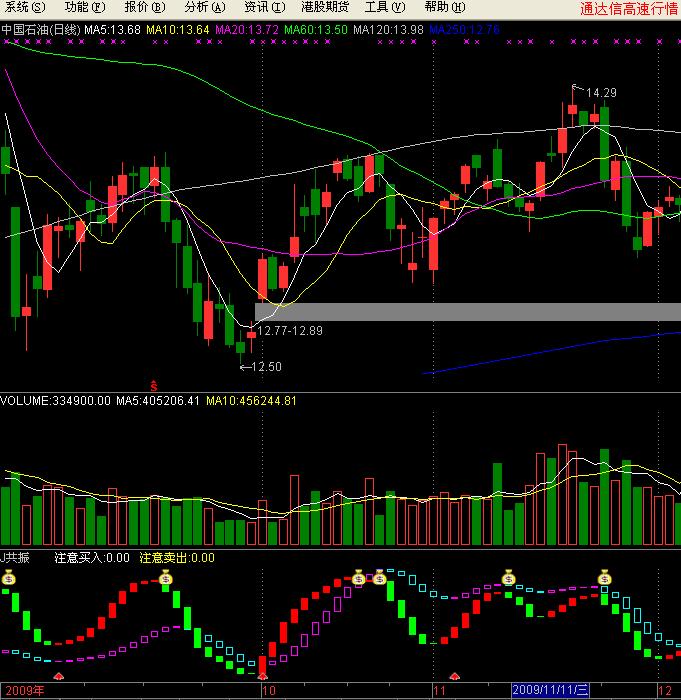Open the 分析(A) menu

[x=205, y=7]
